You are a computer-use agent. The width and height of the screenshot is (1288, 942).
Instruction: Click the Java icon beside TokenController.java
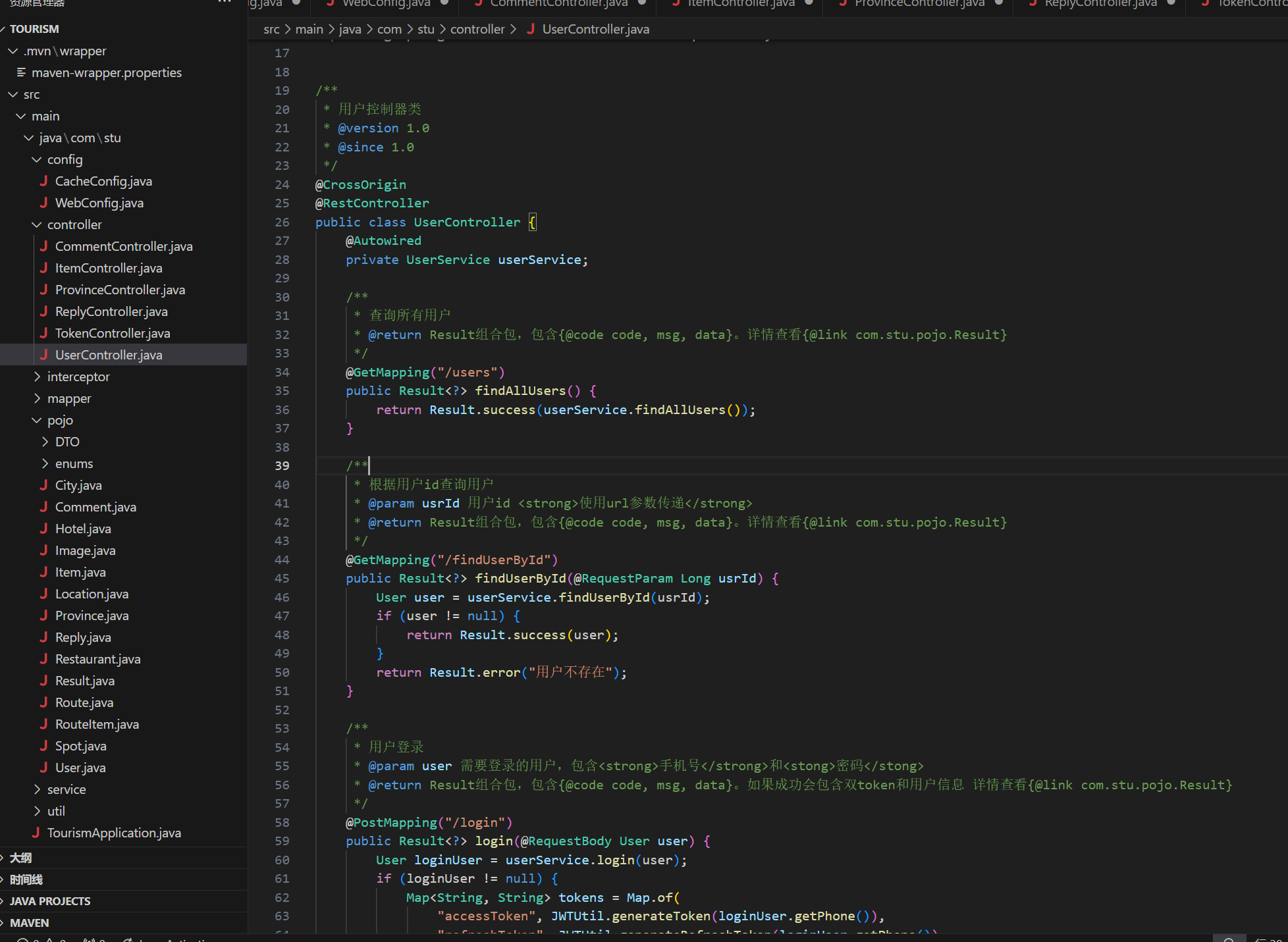(43, 333)
